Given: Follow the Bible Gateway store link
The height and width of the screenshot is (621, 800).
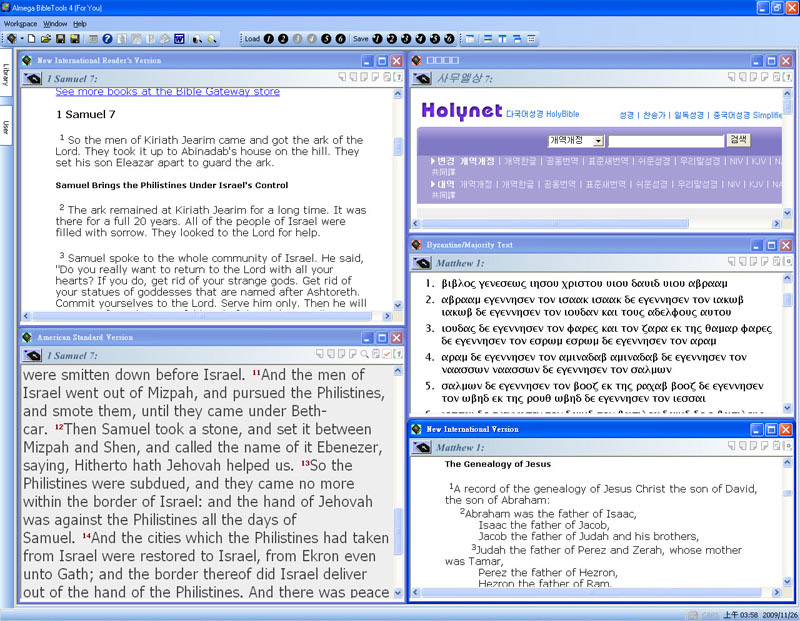Looking at the screenshot, I should pyautogui.click(x=167, y=91).
